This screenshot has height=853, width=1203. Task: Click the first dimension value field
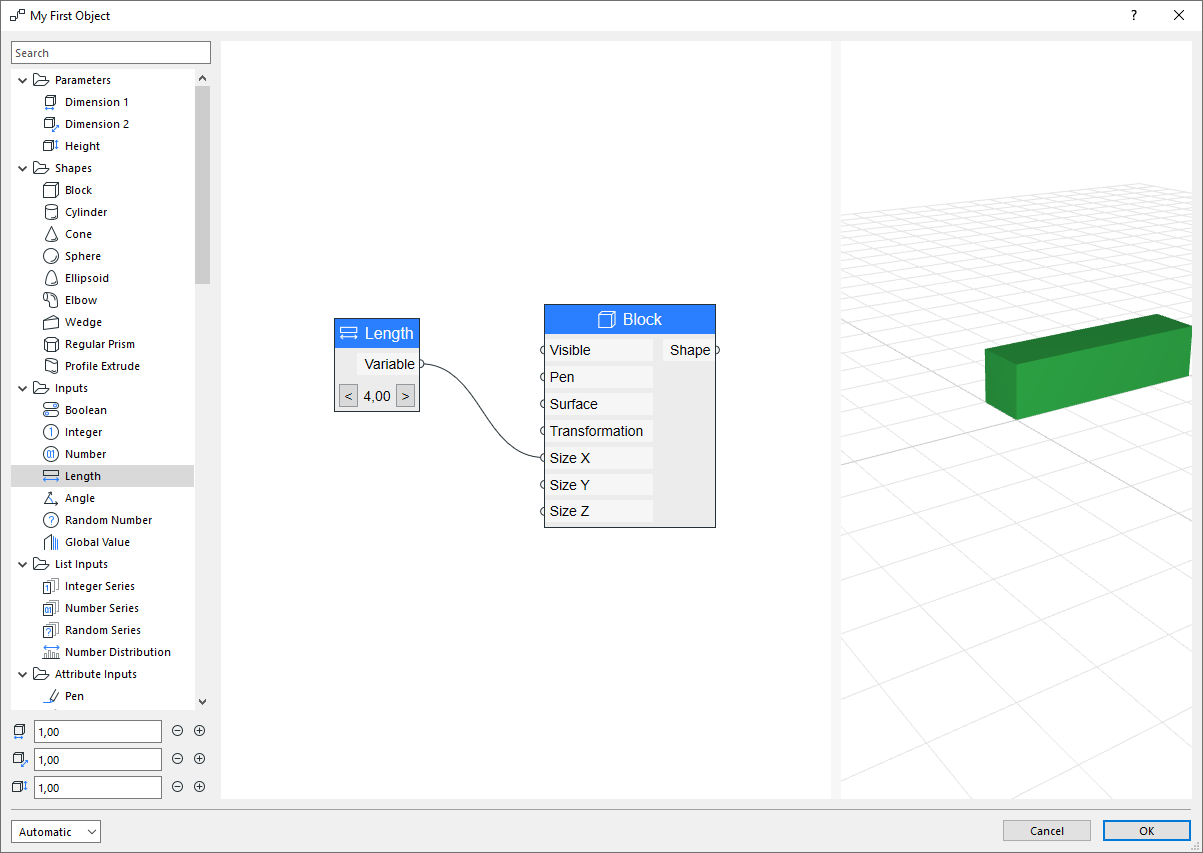(x=98, y=732)
